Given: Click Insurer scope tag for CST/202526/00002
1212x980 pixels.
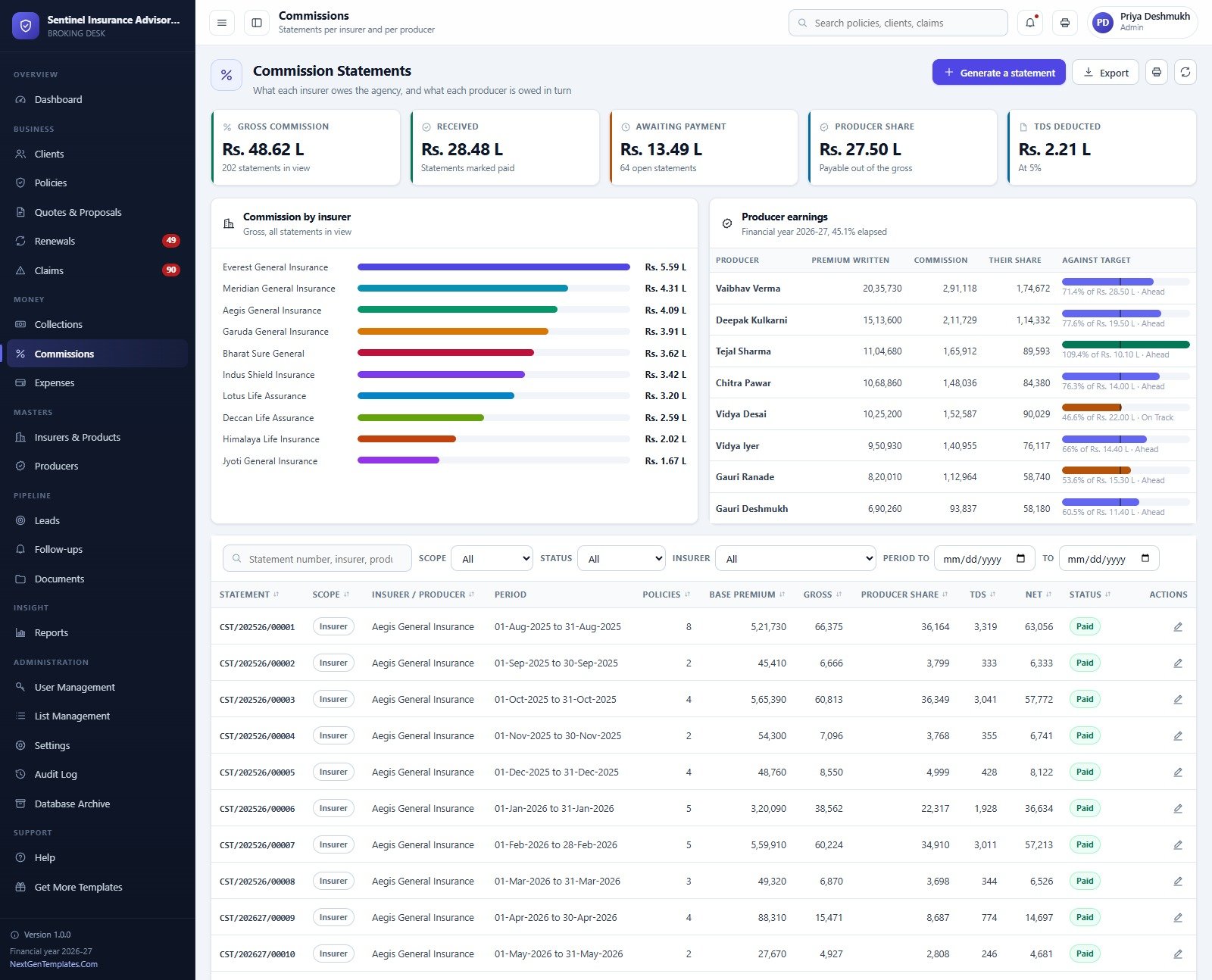Looking at the screenshot, I should coord(333,663).
